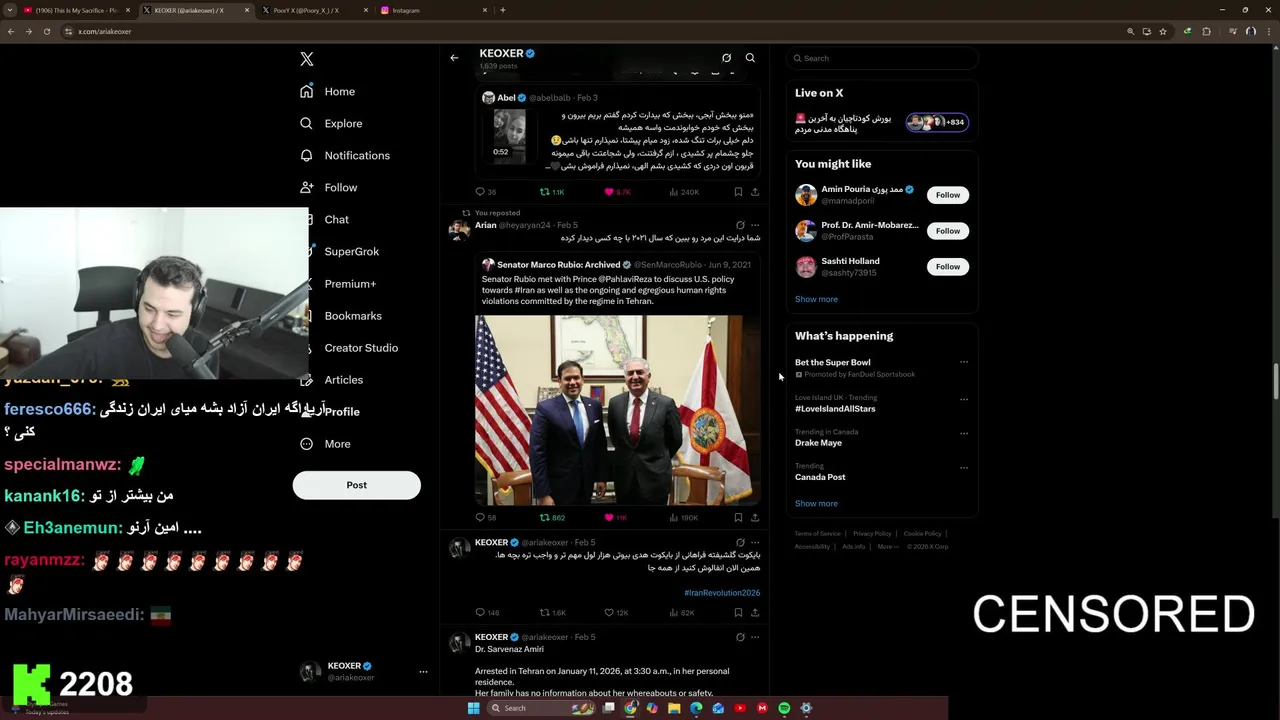Toggle repost on Arian's post with 862 reposts

(552, 518)
